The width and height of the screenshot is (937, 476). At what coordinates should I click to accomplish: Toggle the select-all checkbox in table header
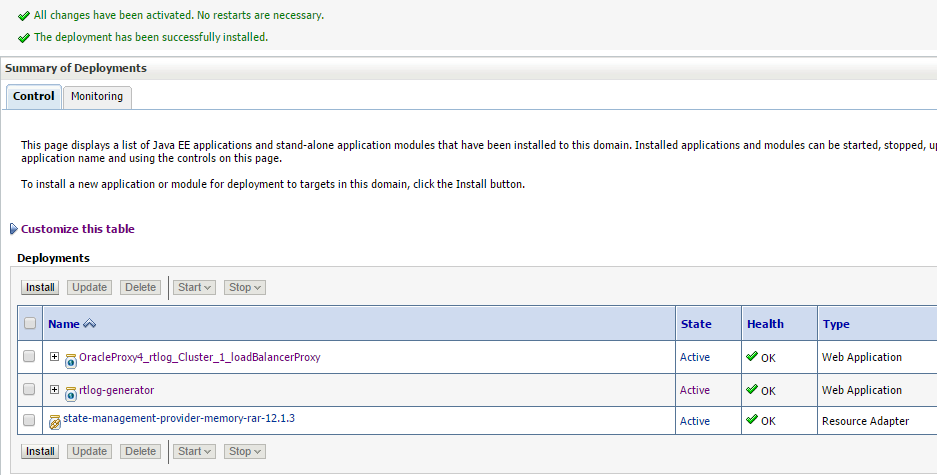(30, 323)
